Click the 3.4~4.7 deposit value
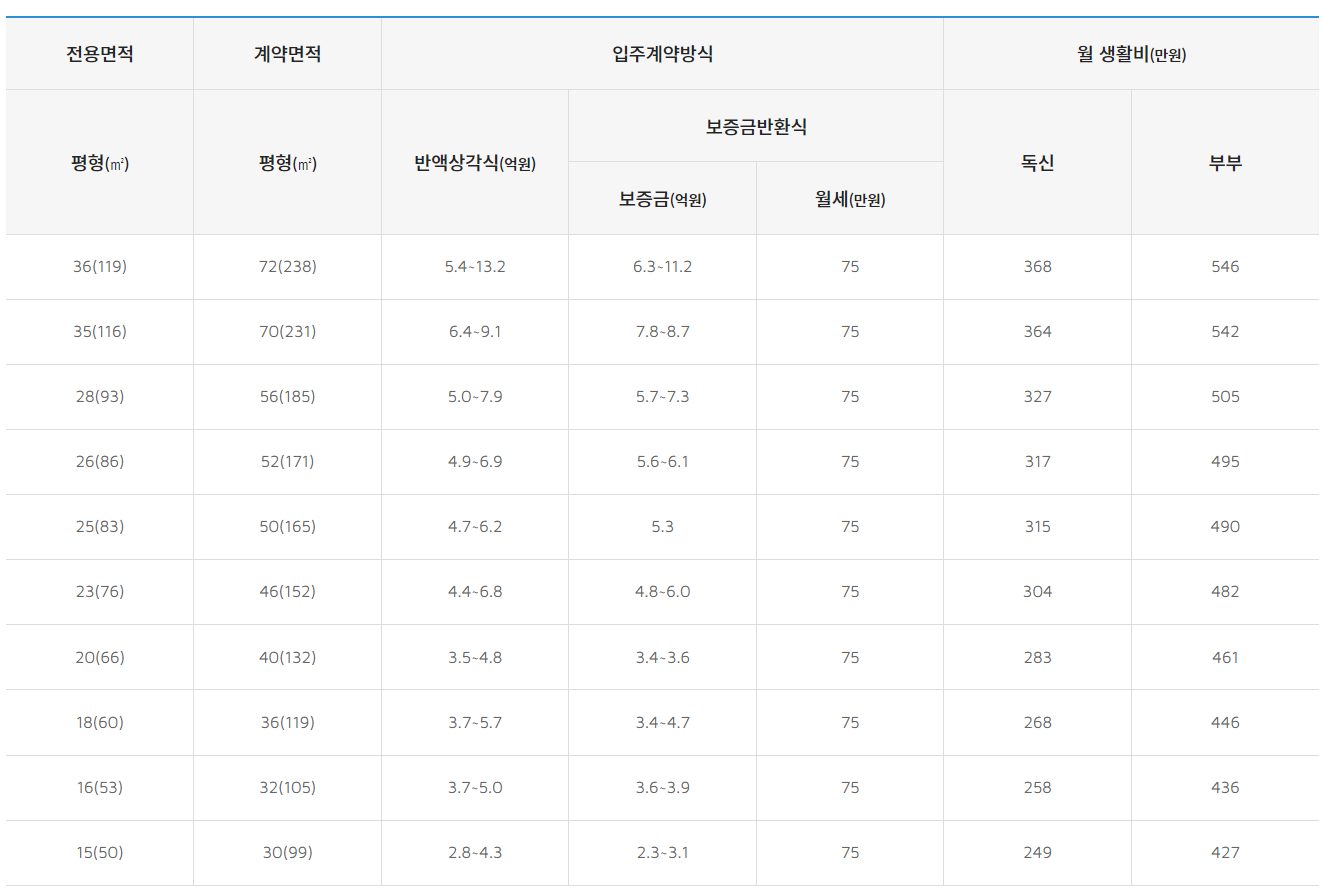 [x=662, y=723]
